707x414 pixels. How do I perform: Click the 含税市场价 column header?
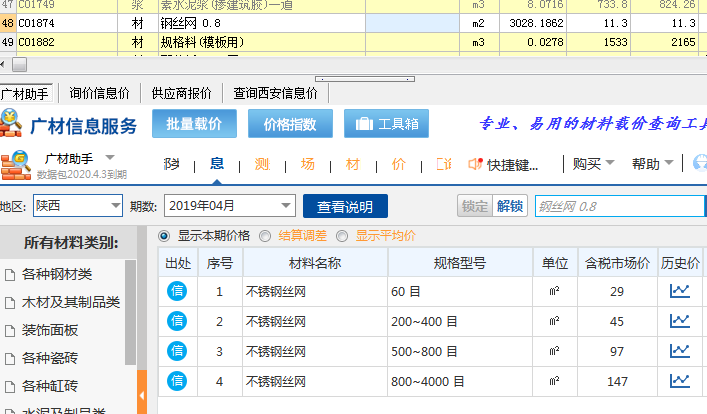click(617, 262)
